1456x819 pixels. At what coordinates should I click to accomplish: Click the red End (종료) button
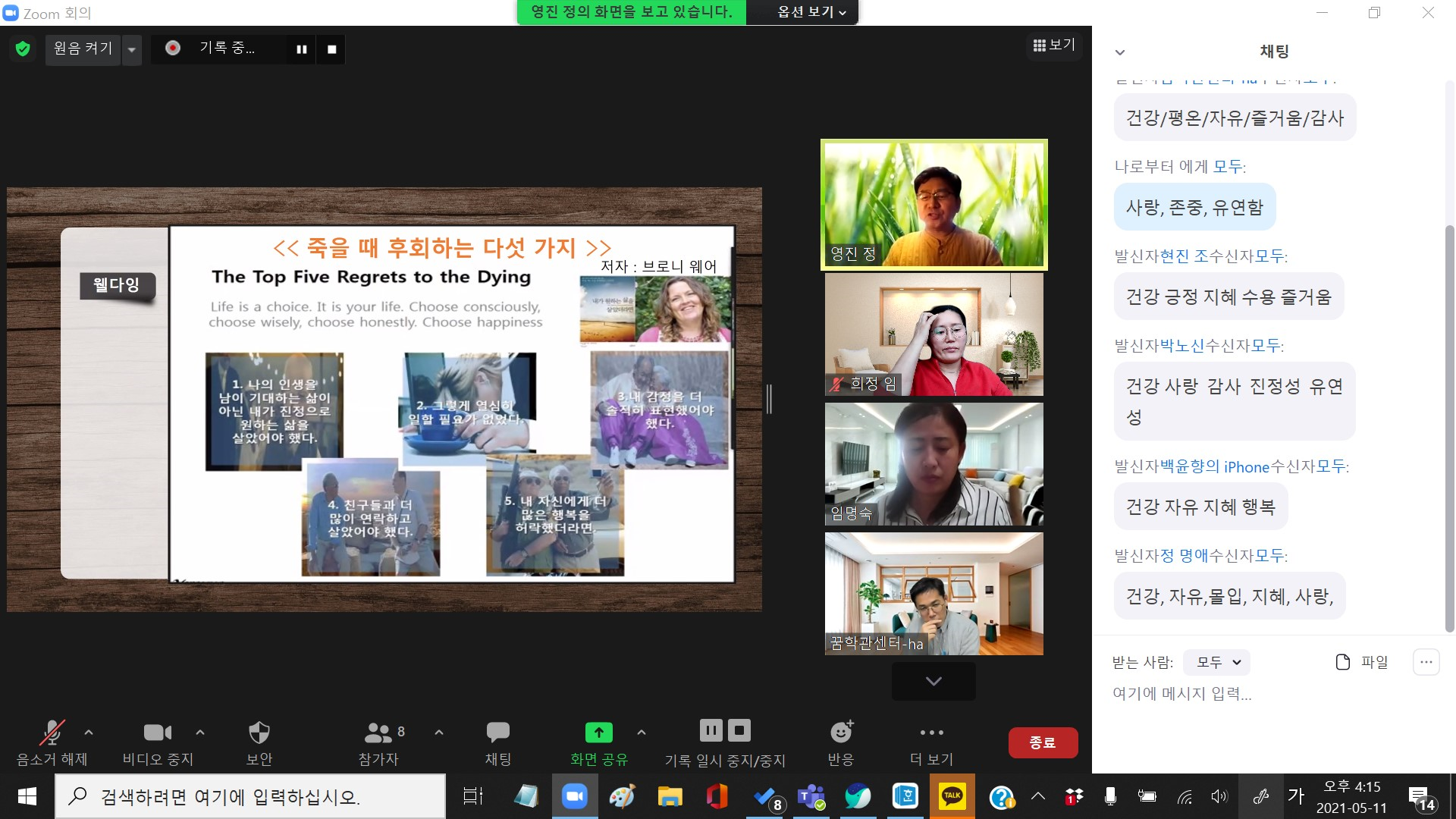pyautogui.click(x=1043, y=742)
